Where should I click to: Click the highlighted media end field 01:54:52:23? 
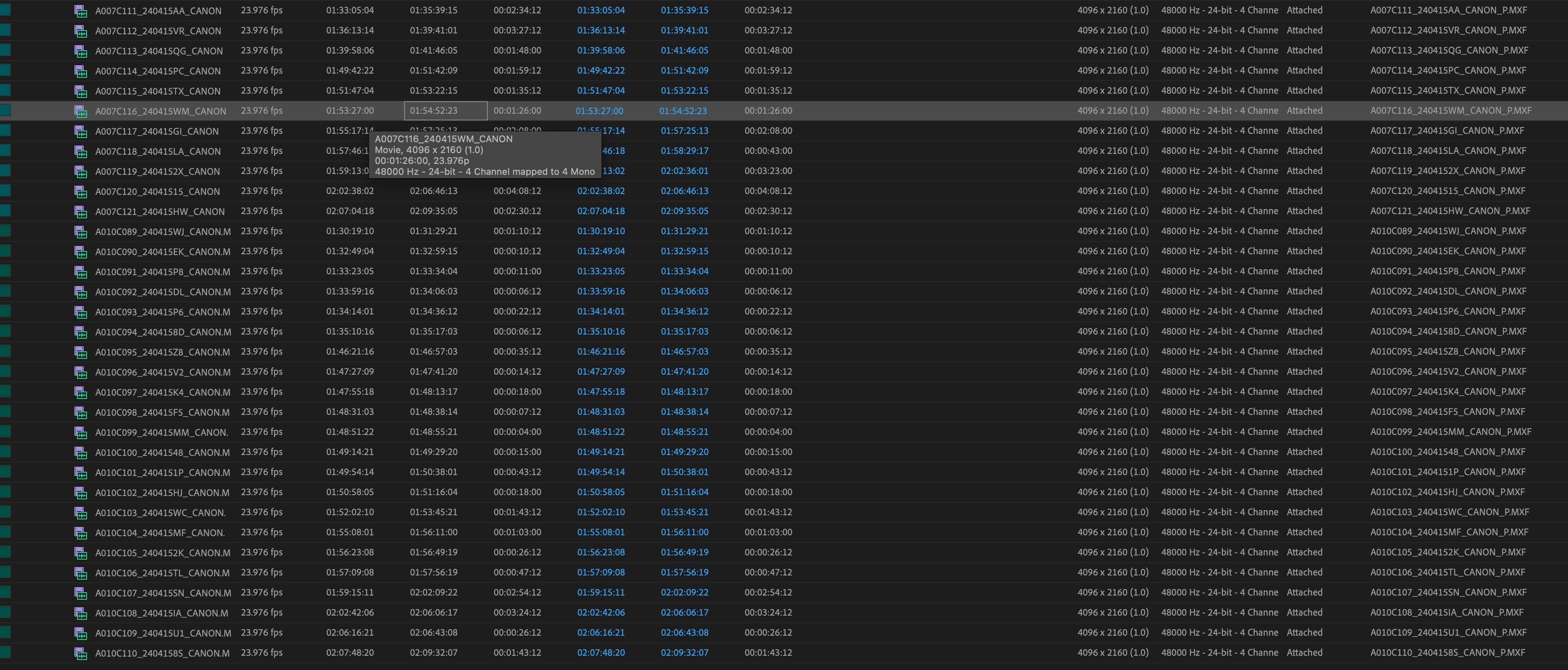[445, 111]
